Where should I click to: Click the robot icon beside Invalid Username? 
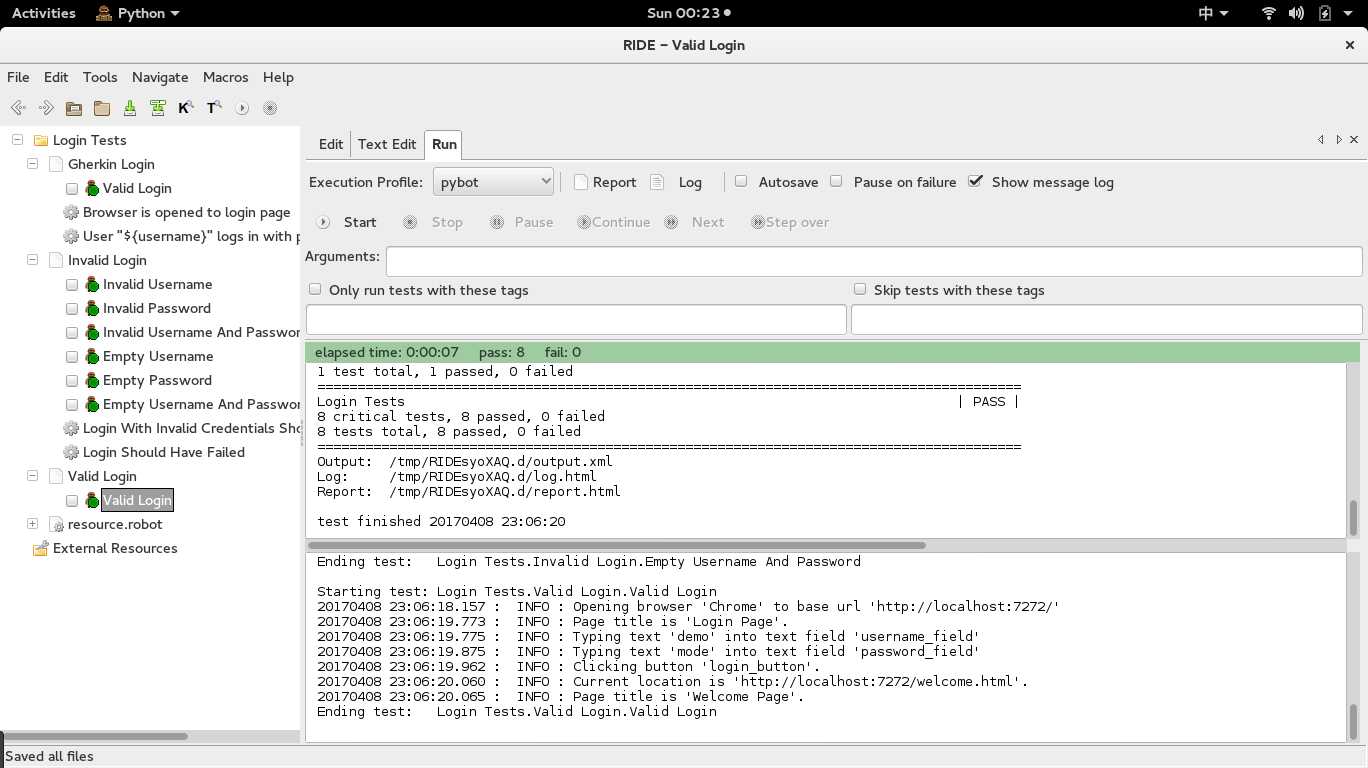(92, 284)
